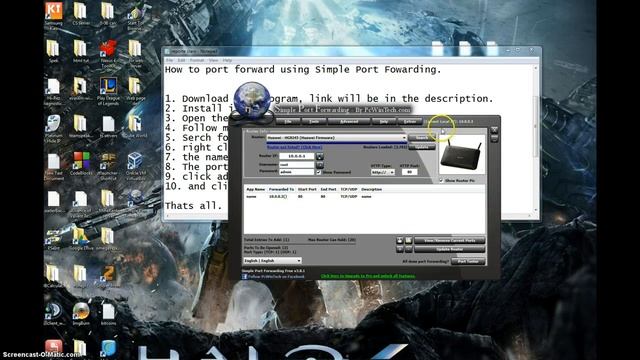Open the Cube World folder on desktop
640x360 pixels.
135,126
